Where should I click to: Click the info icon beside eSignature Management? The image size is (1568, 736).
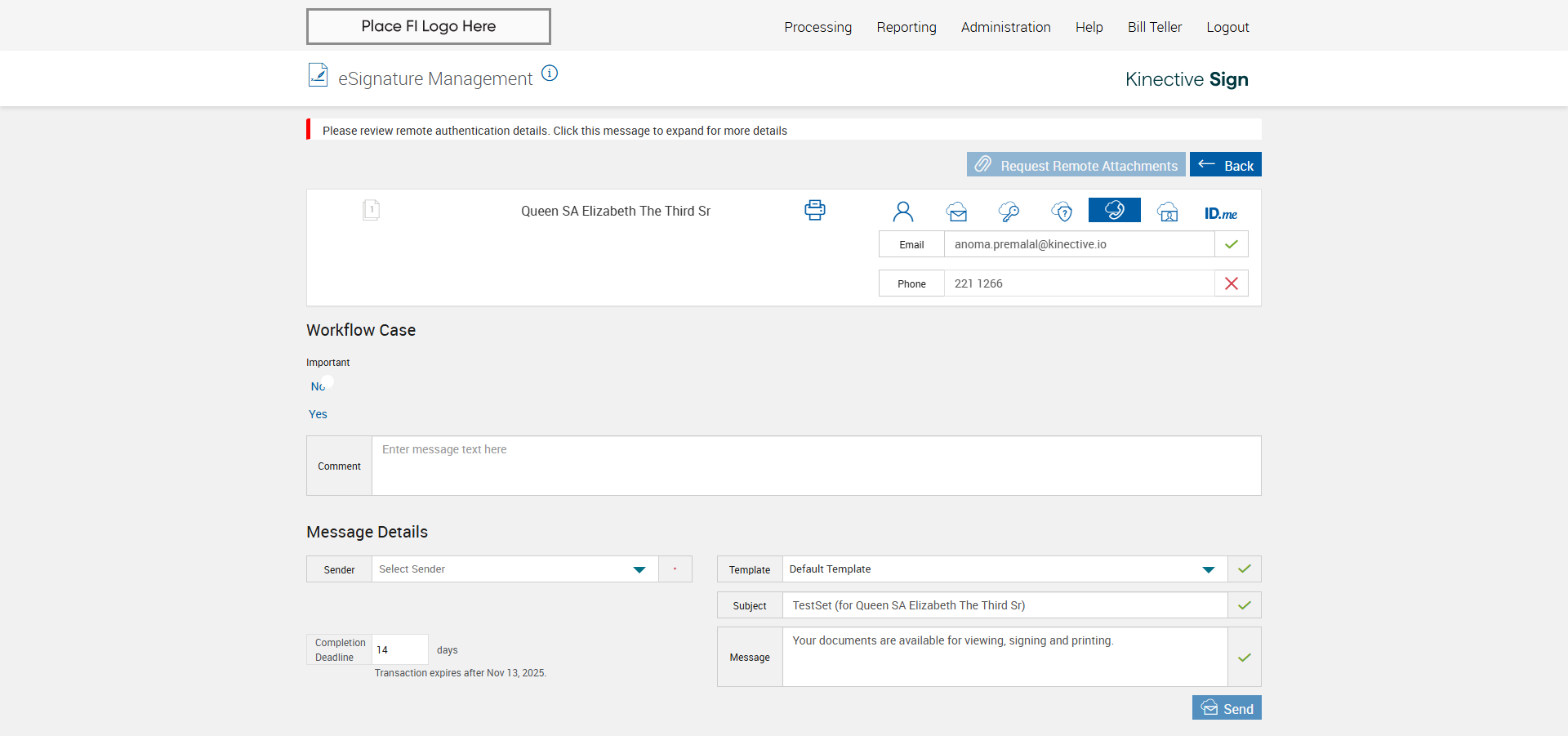click(550, 74)
